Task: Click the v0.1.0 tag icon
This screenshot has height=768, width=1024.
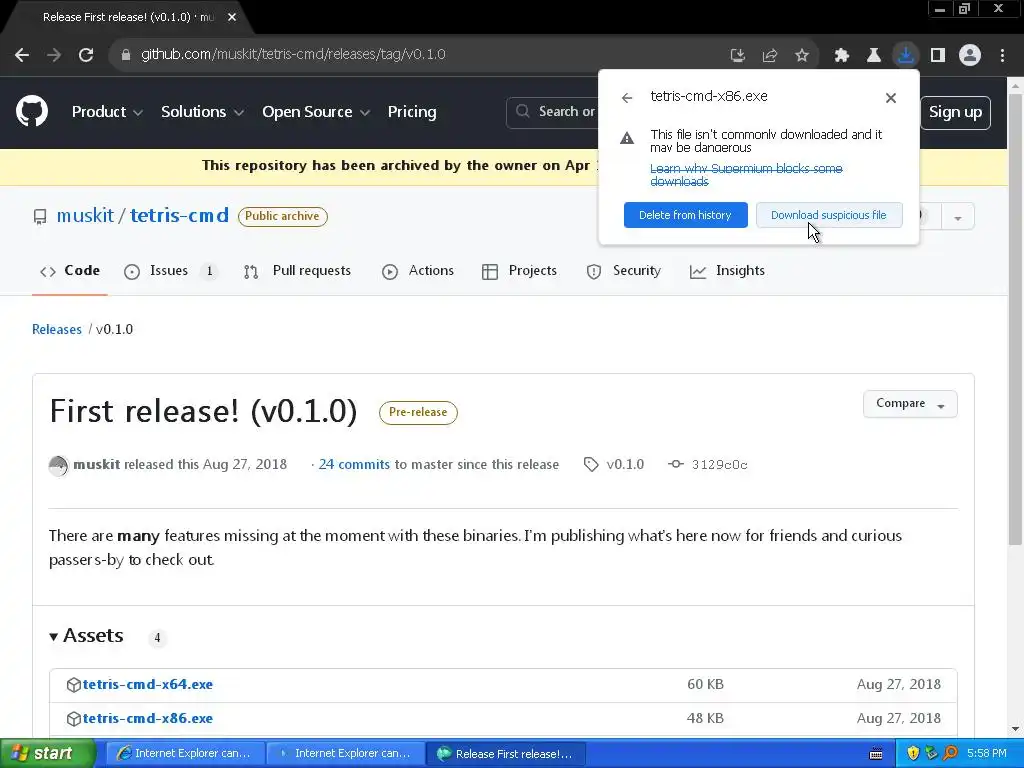Action: 591,464
